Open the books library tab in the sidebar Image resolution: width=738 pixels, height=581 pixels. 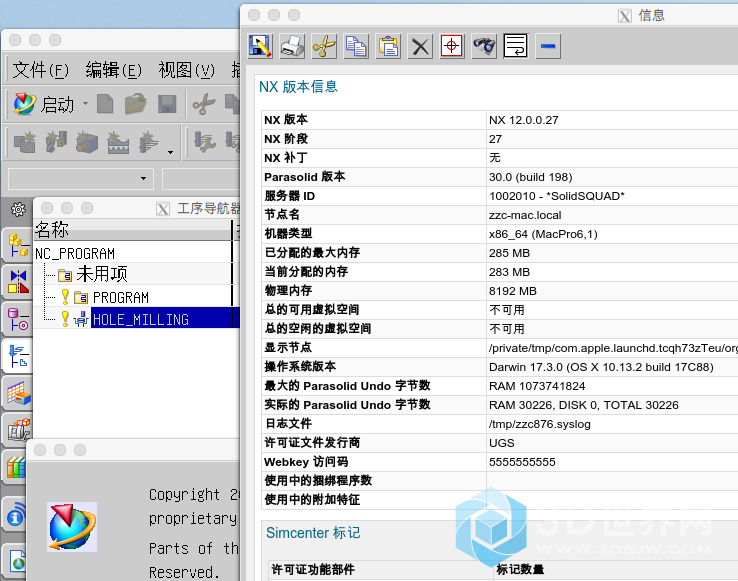point(16,467)
